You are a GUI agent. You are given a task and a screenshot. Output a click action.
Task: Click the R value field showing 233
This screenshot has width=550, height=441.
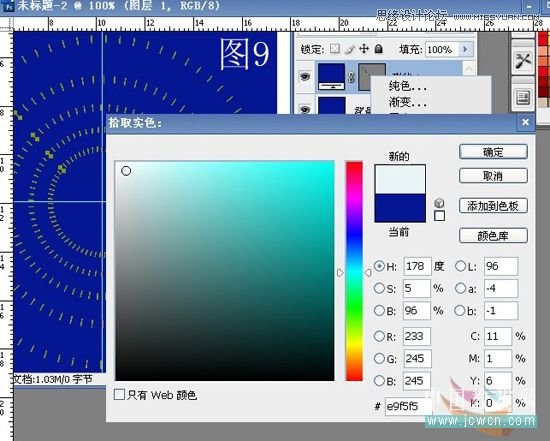pos(417,336)
